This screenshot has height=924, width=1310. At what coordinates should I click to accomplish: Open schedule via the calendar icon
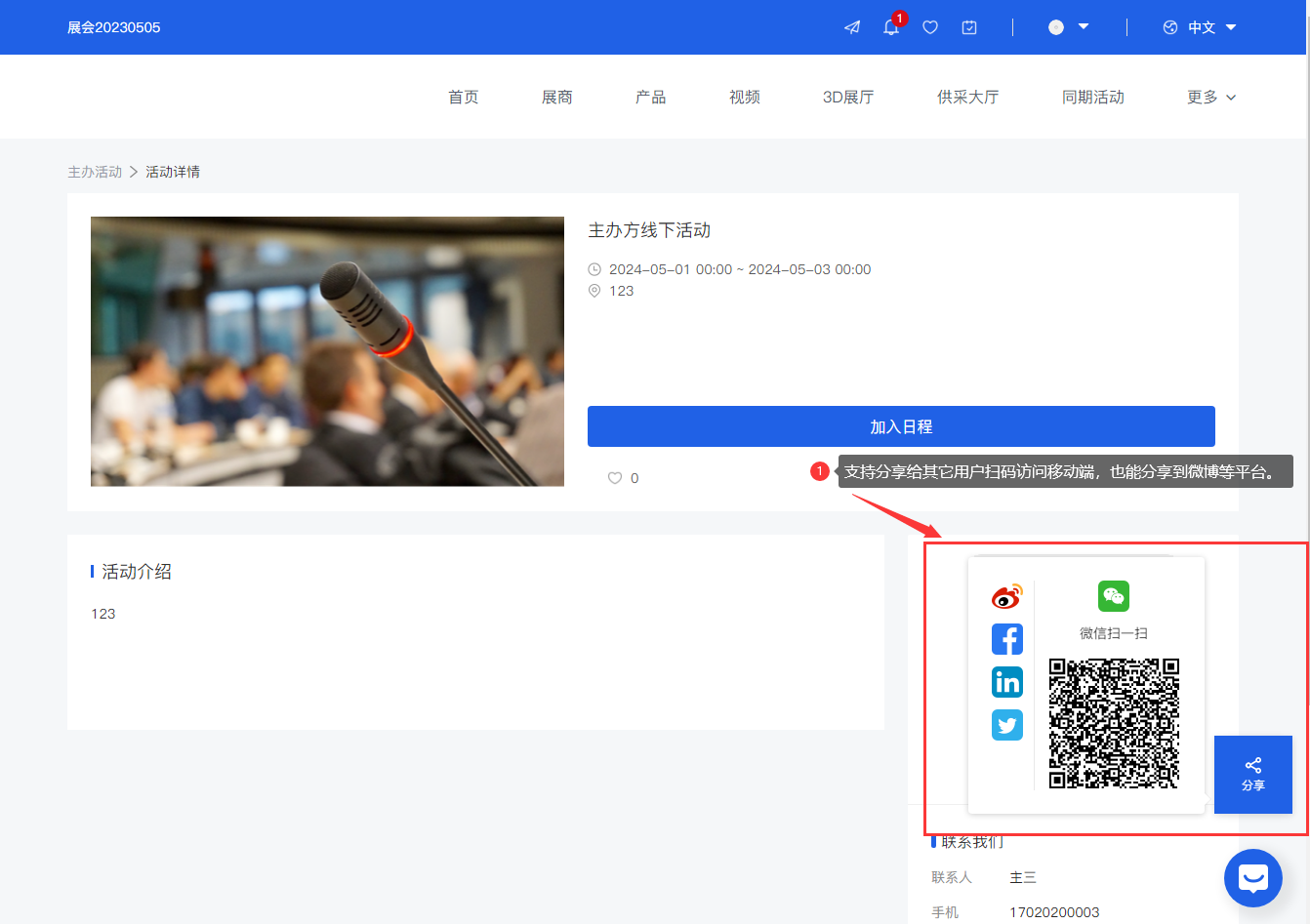968,27
